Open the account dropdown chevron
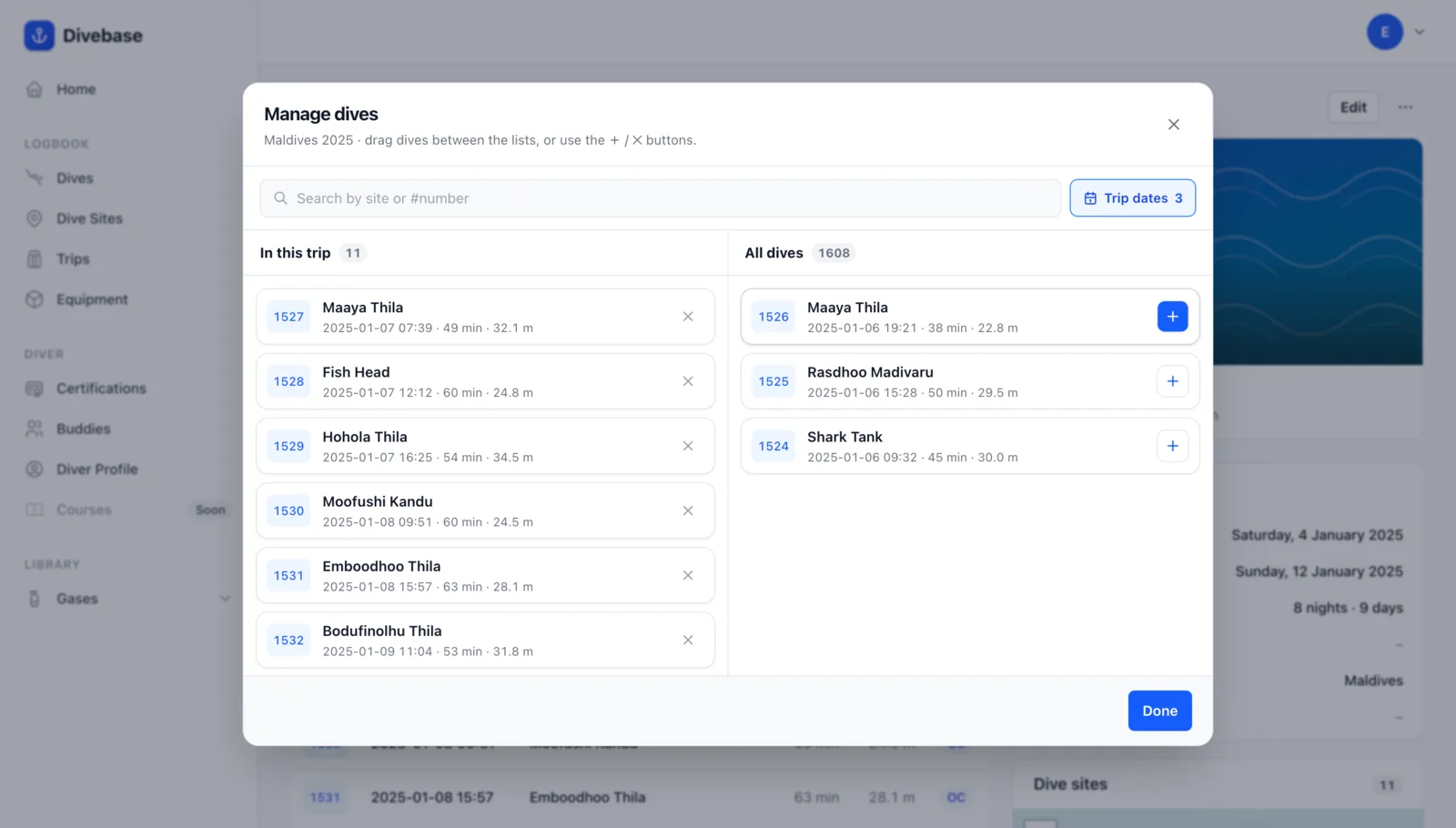The width and height of the screenshot is (1456, 828). [1420, 33]
